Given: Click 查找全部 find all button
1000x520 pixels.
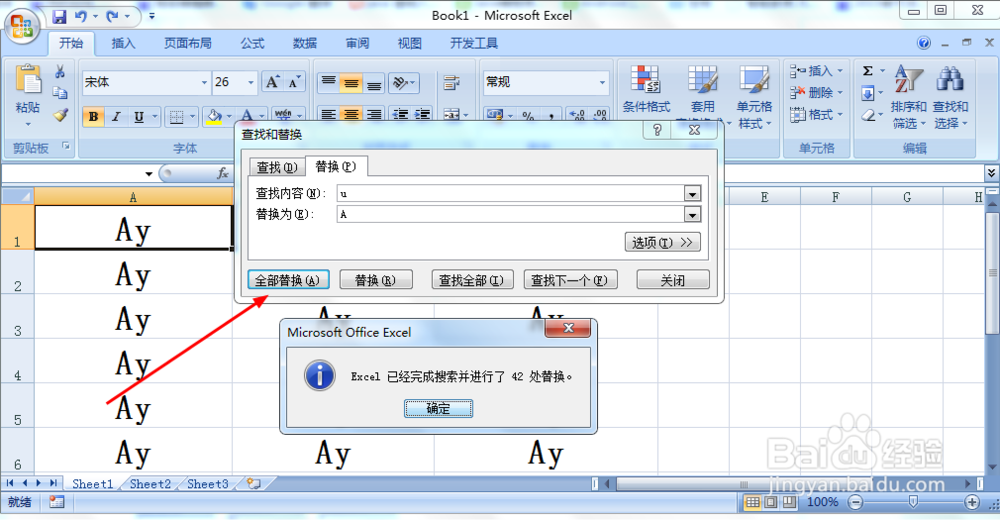Looking at the screenshot, I should click(472, 280).
